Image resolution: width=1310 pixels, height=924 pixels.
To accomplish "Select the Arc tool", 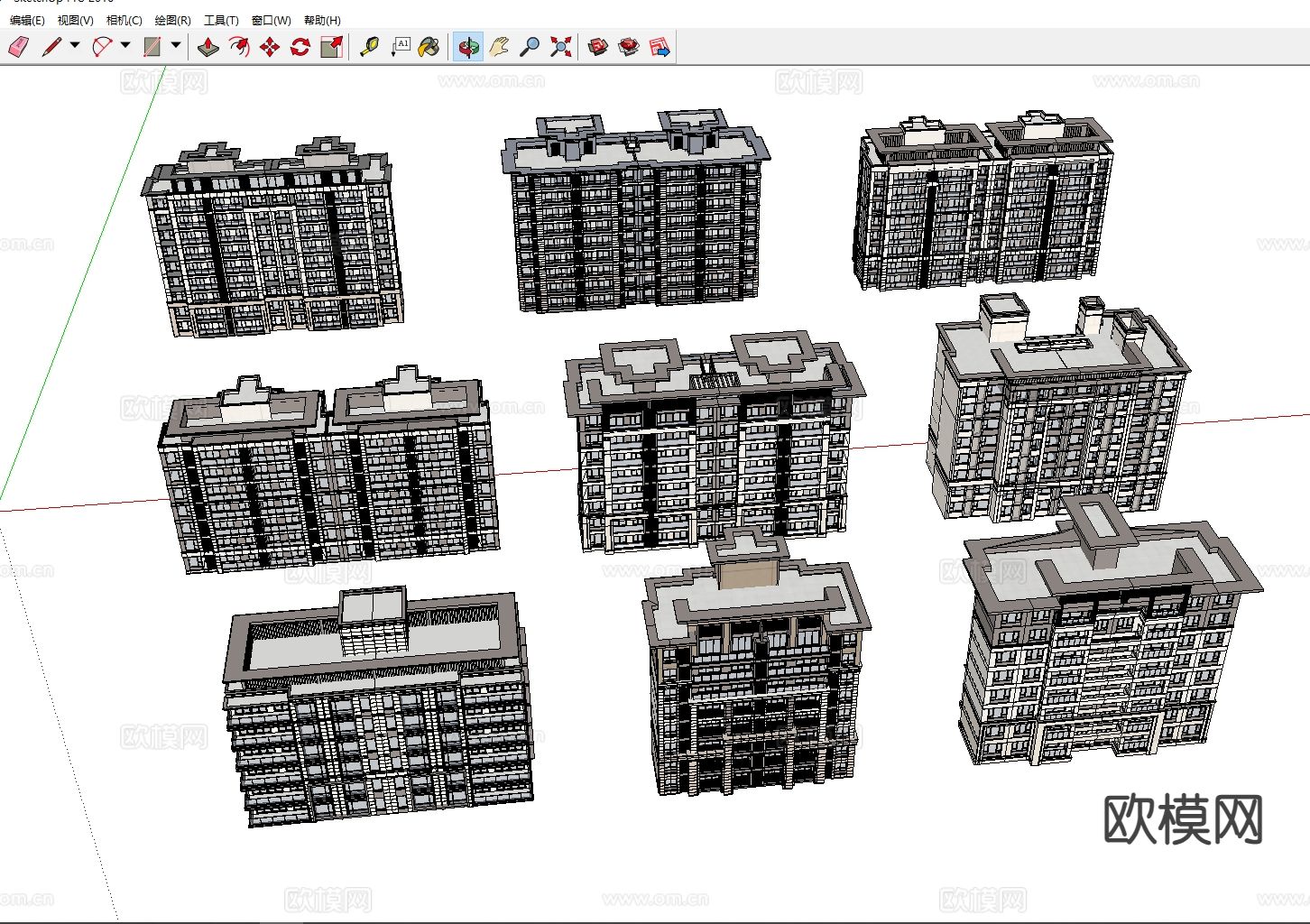I will 102,47.
